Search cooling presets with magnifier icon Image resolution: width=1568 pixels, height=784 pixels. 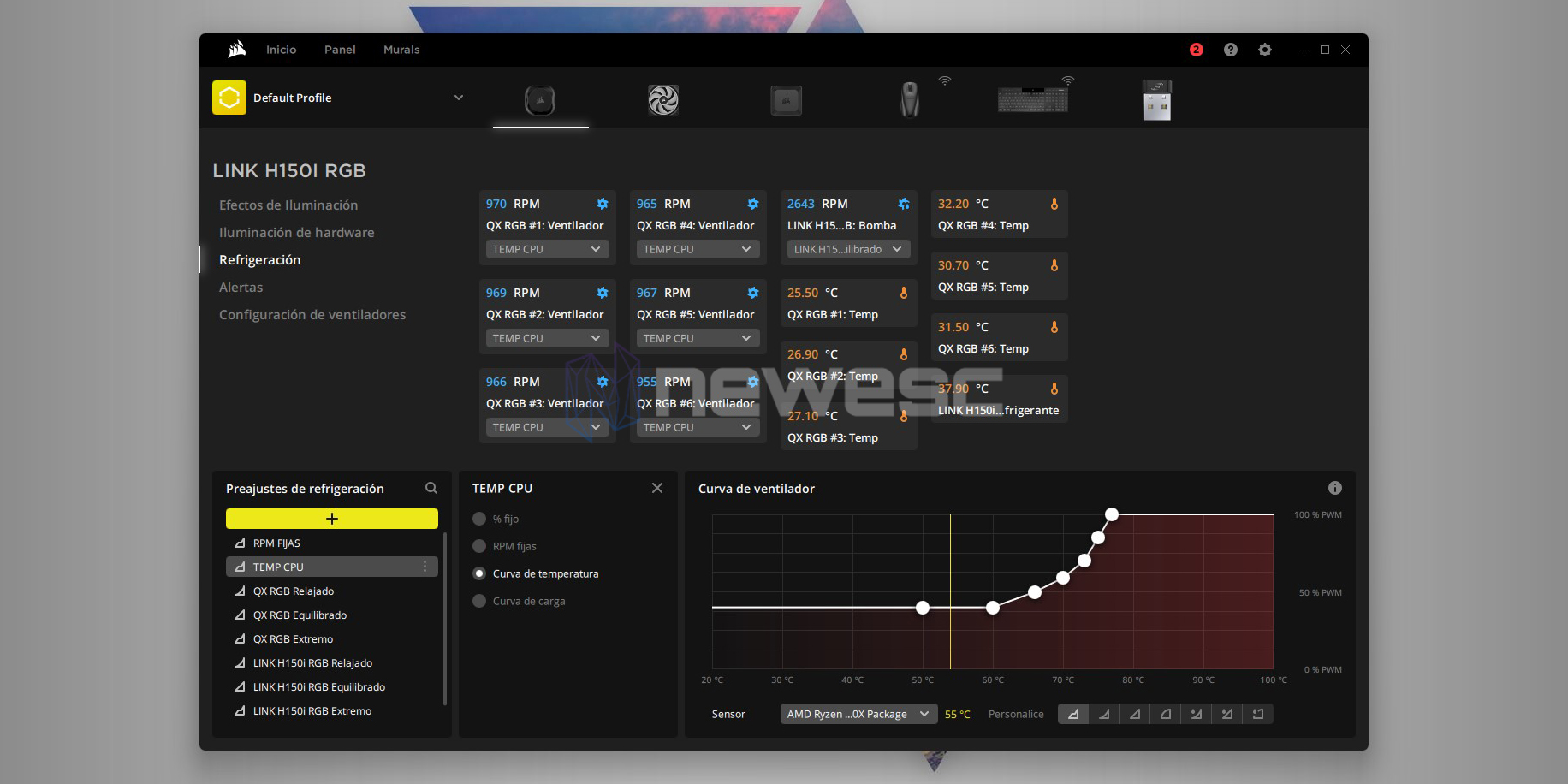(431, 488)
